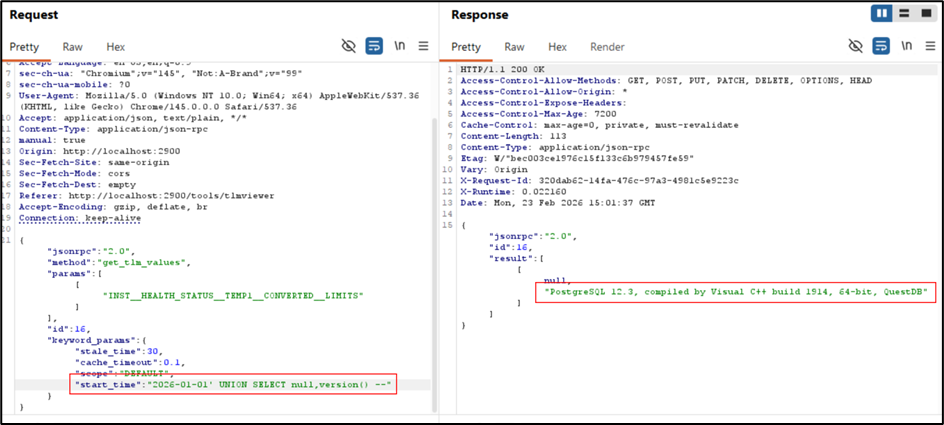
Task: Click the PostgreSQL version string in Response
Action: click(736, 293)
